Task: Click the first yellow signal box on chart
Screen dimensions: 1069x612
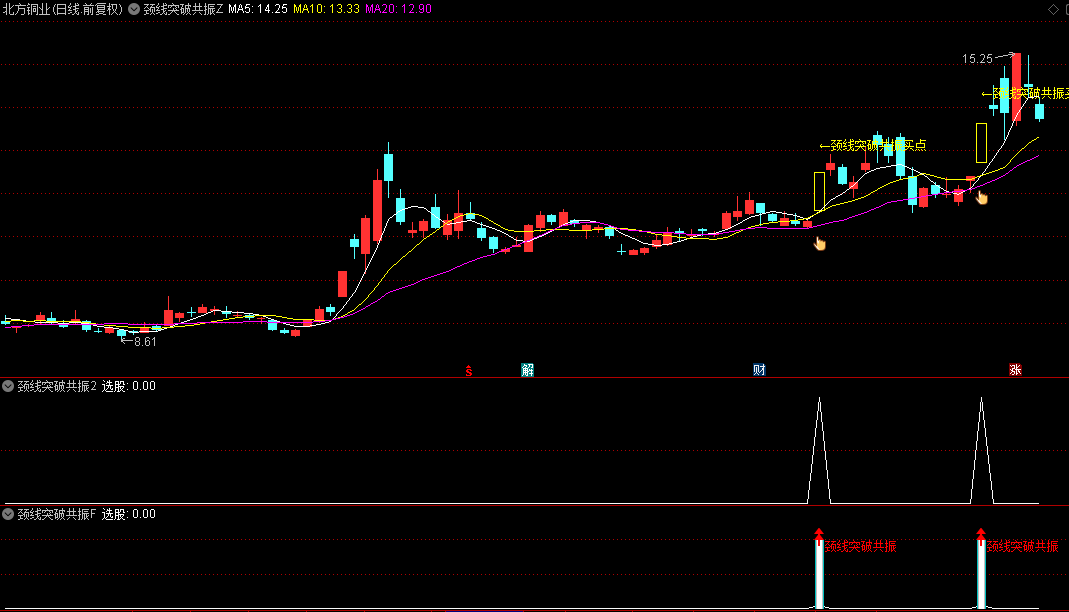Action: point(819,192)
